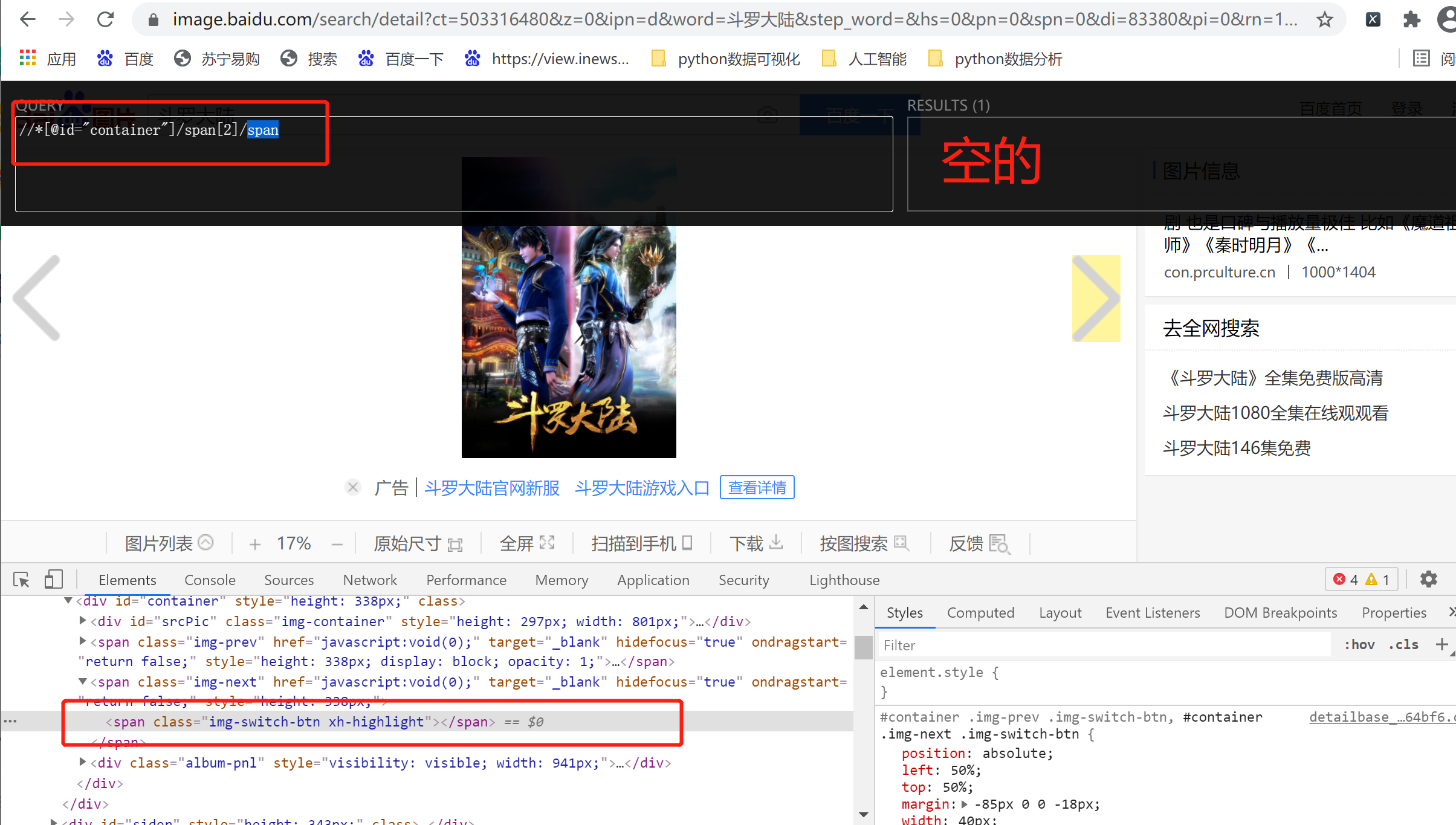
Task: Click 原始尺寸 original size button
Action: coord(418,543)
